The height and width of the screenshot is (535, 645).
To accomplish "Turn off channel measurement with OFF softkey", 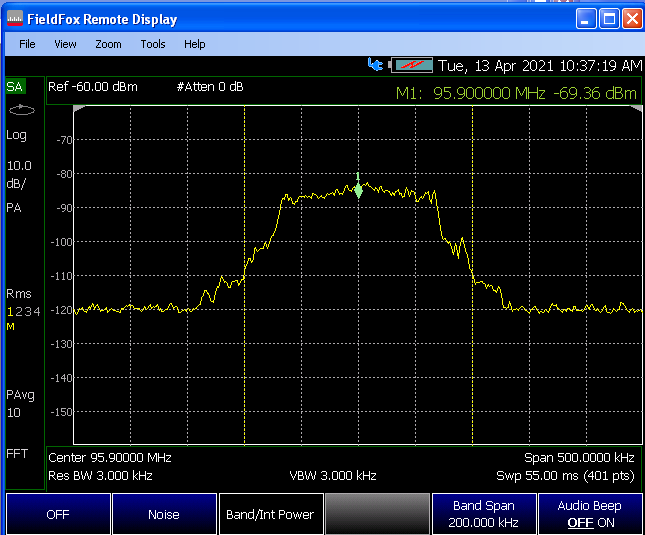I will (57, 514).
